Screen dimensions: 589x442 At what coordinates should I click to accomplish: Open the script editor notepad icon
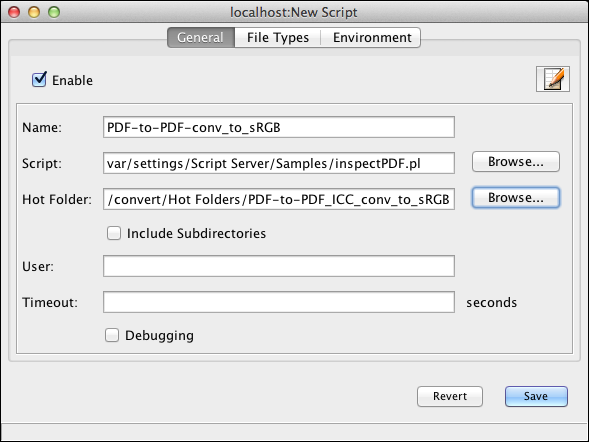(553, 79)
